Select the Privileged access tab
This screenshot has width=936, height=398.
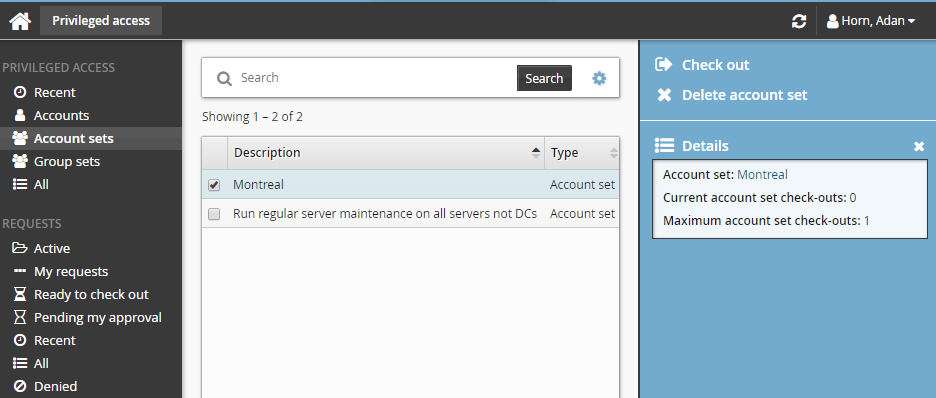point(101,21)
